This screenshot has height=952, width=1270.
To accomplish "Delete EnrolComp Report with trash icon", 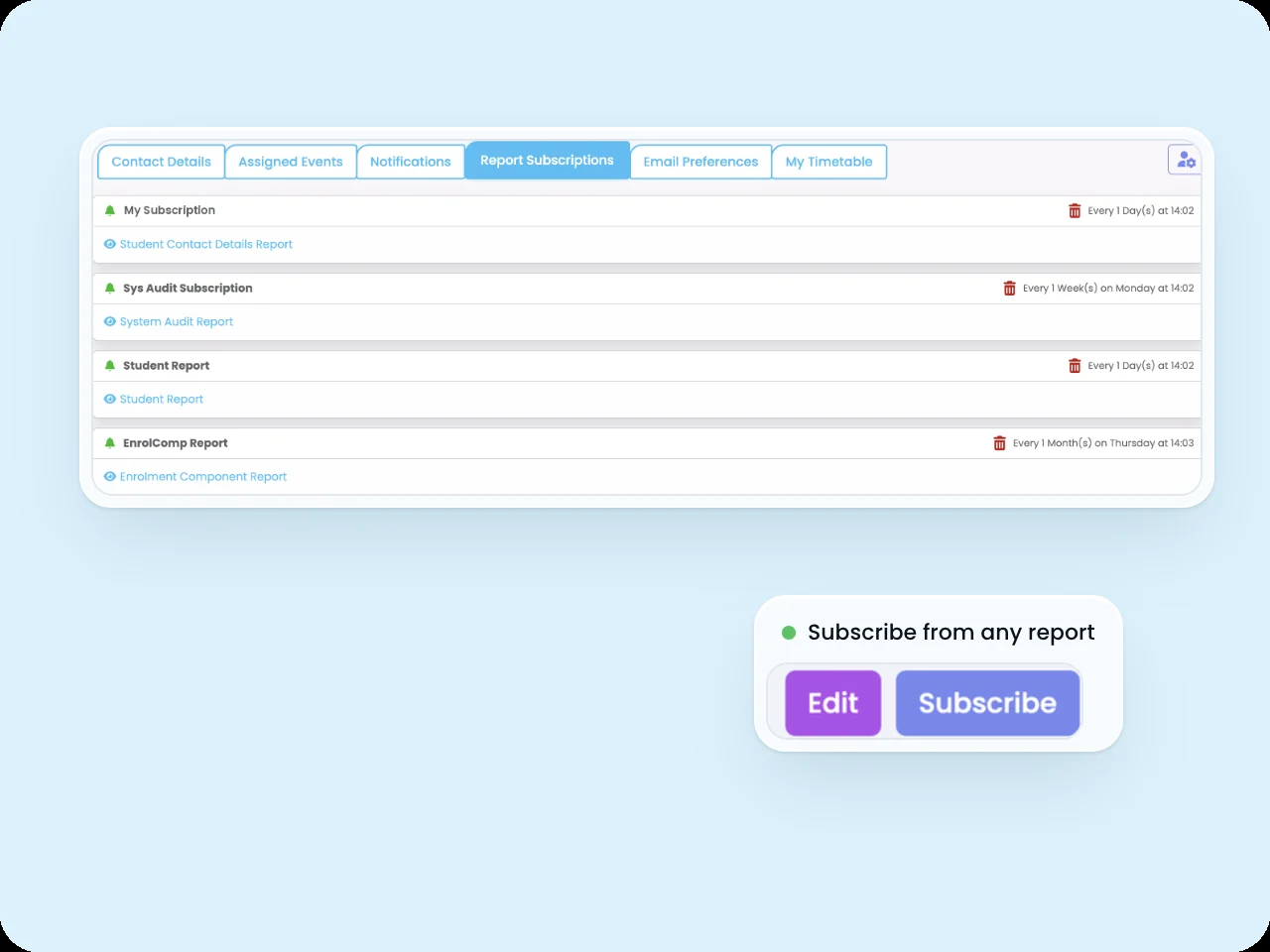I will click(x=1000, y=442).
